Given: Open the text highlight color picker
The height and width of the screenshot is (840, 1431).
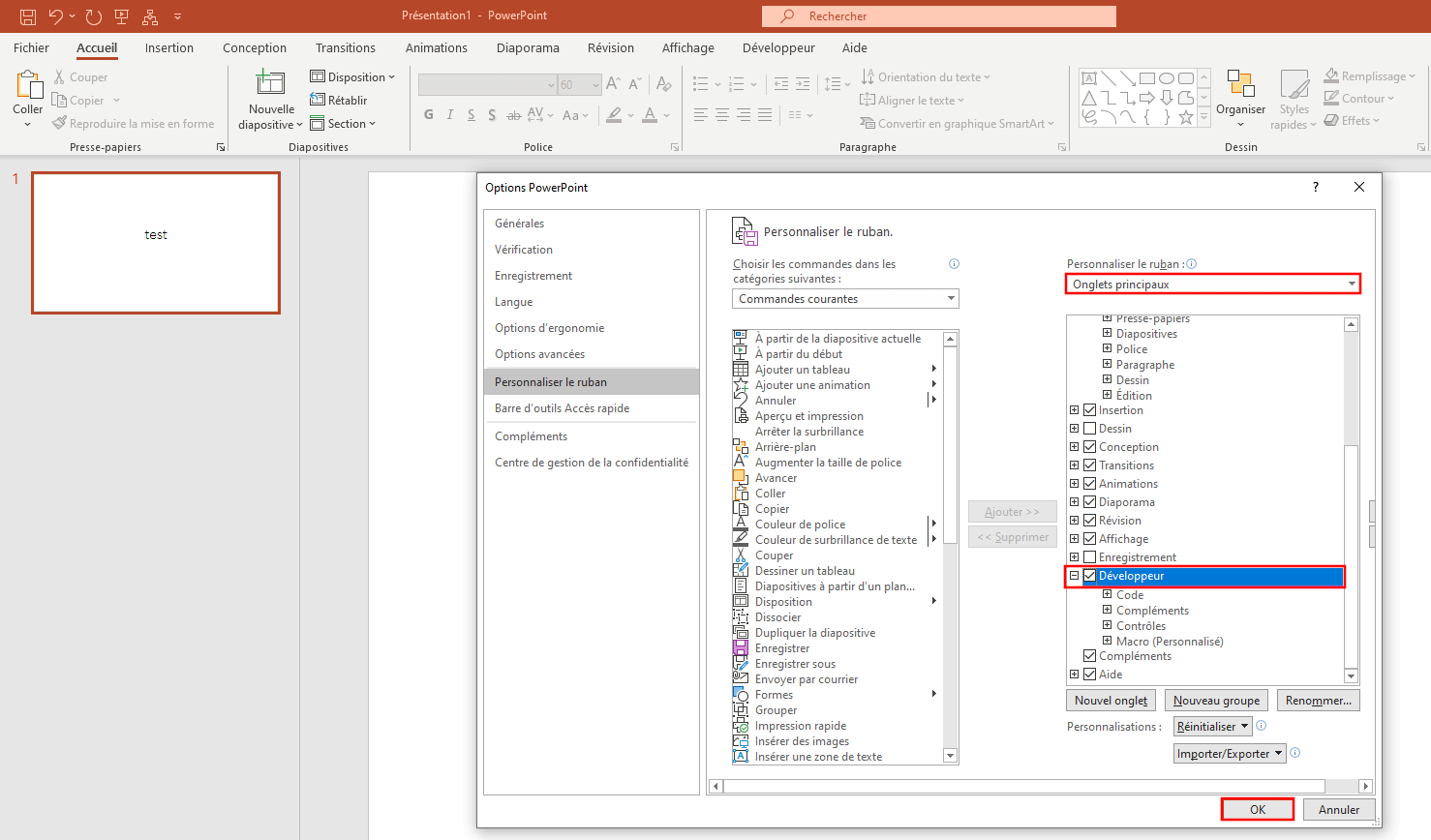Looking at the screenshot, I should (630, 115).
